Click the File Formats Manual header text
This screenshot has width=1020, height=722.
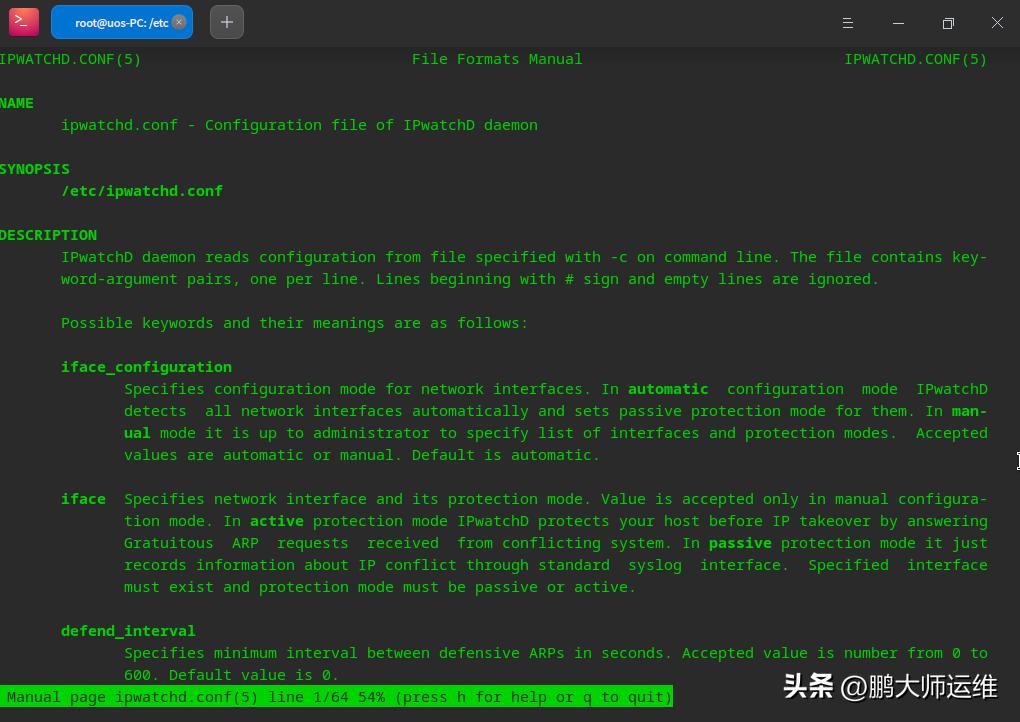(497, 59)
